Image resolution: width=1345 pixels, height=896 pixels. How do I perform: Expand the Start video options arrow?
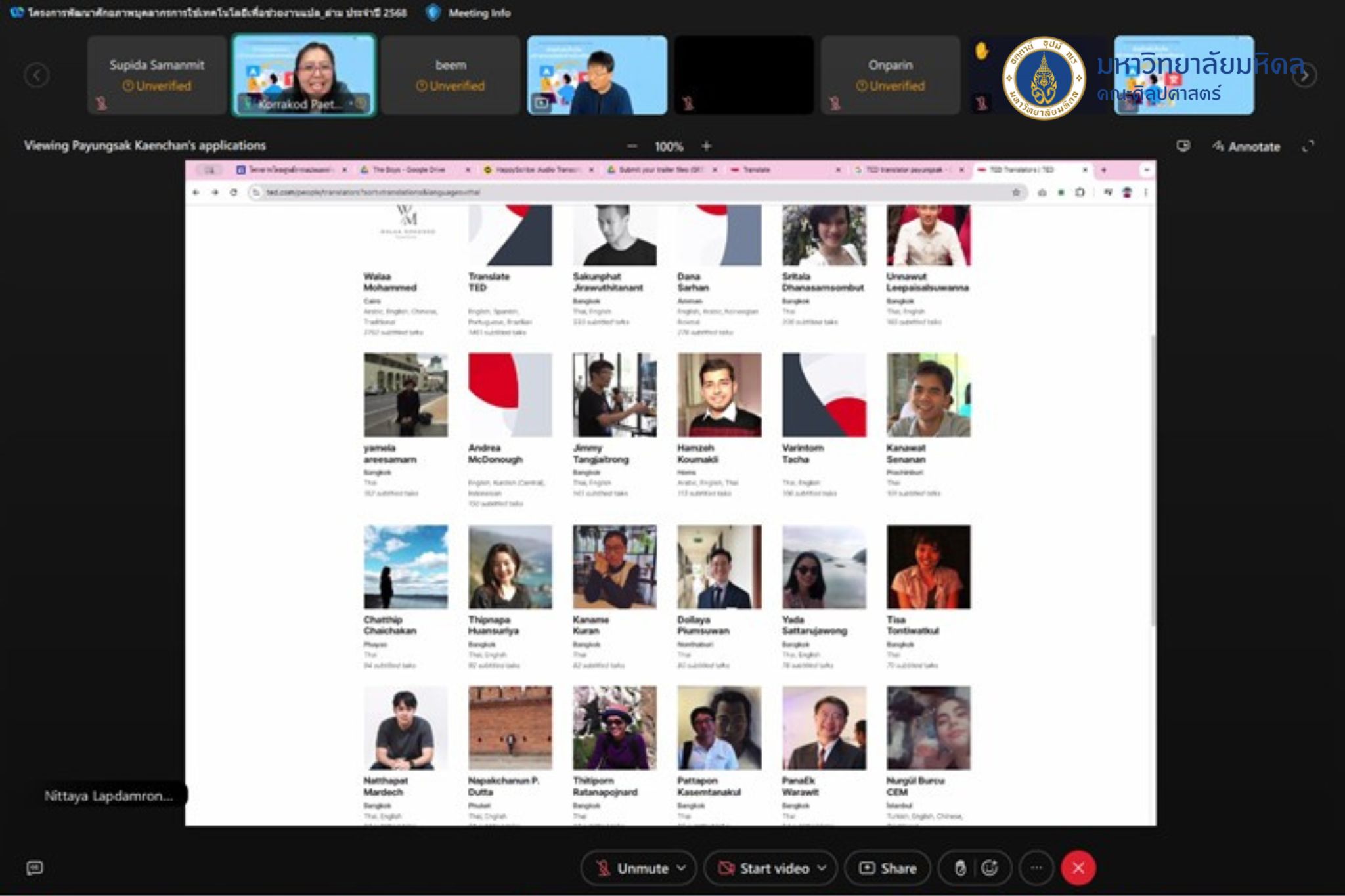pyautogui.click(x=822, y=868)
